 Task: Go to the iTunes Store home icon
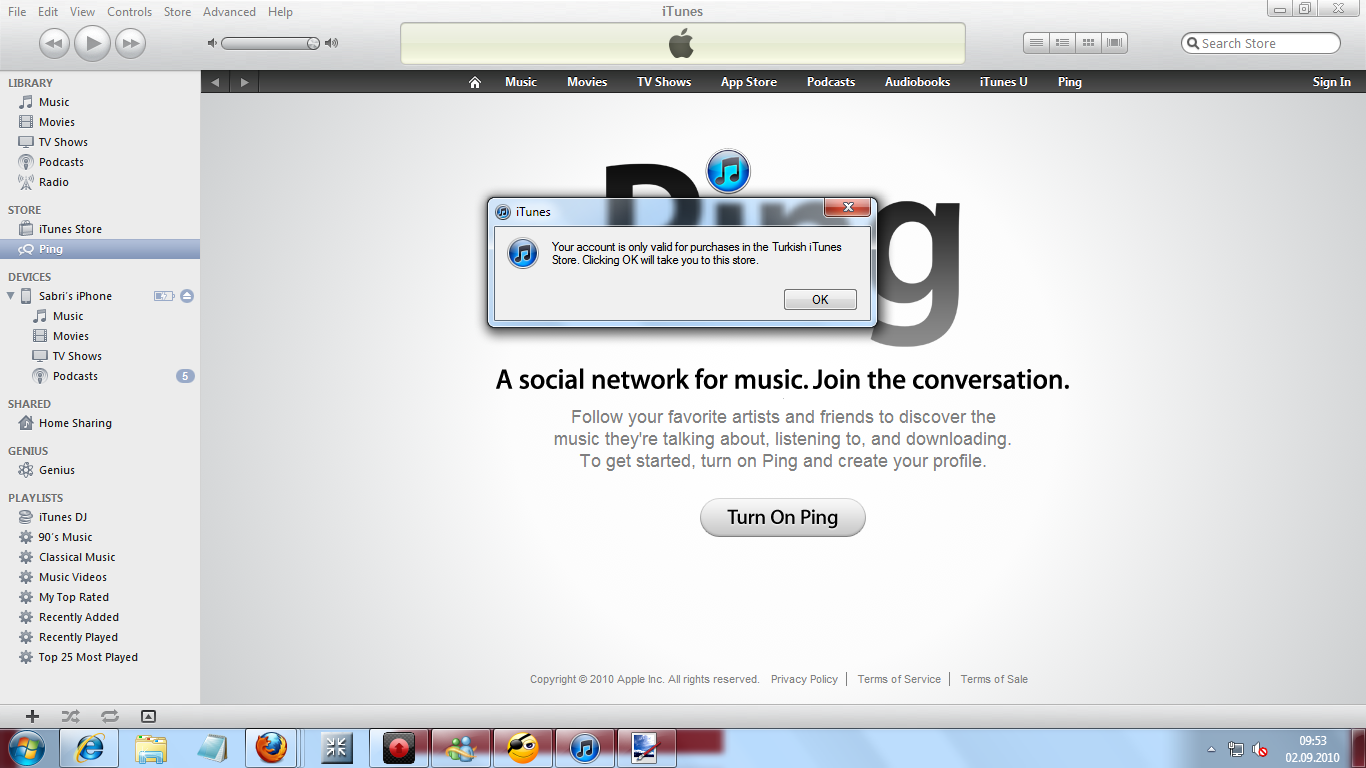pos(475,82)
